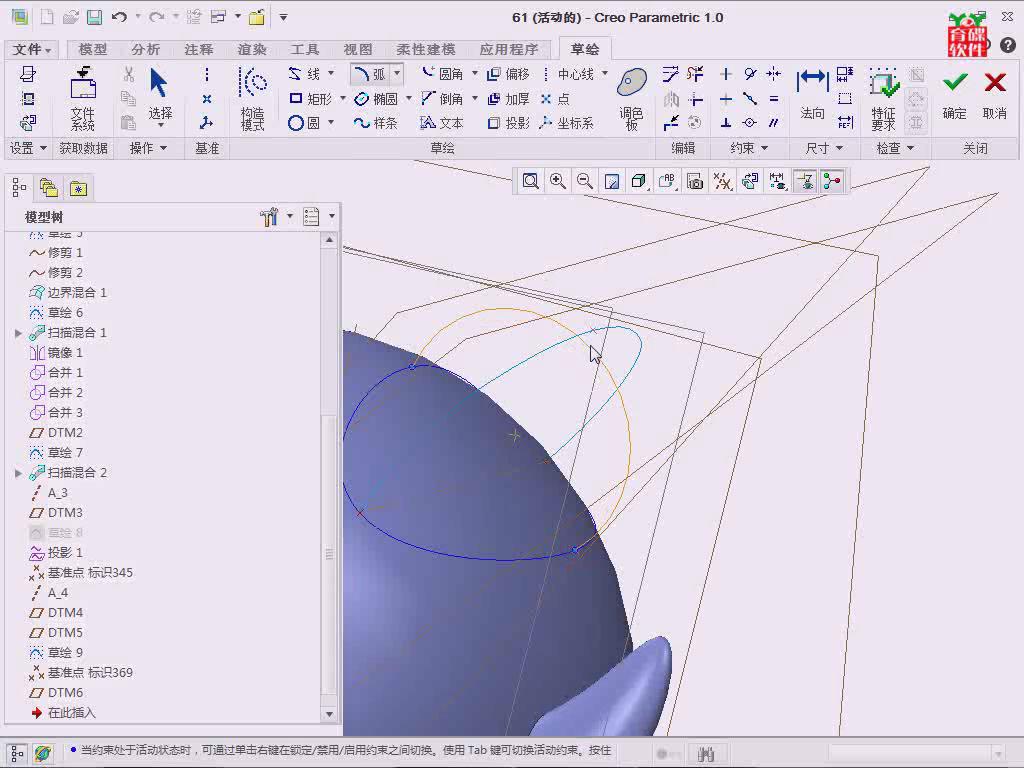Image resolution: width=1024 pixels, height=768 pixels.
Task: Select DTM6 in the model tree
Action: [x=56, y=693]
